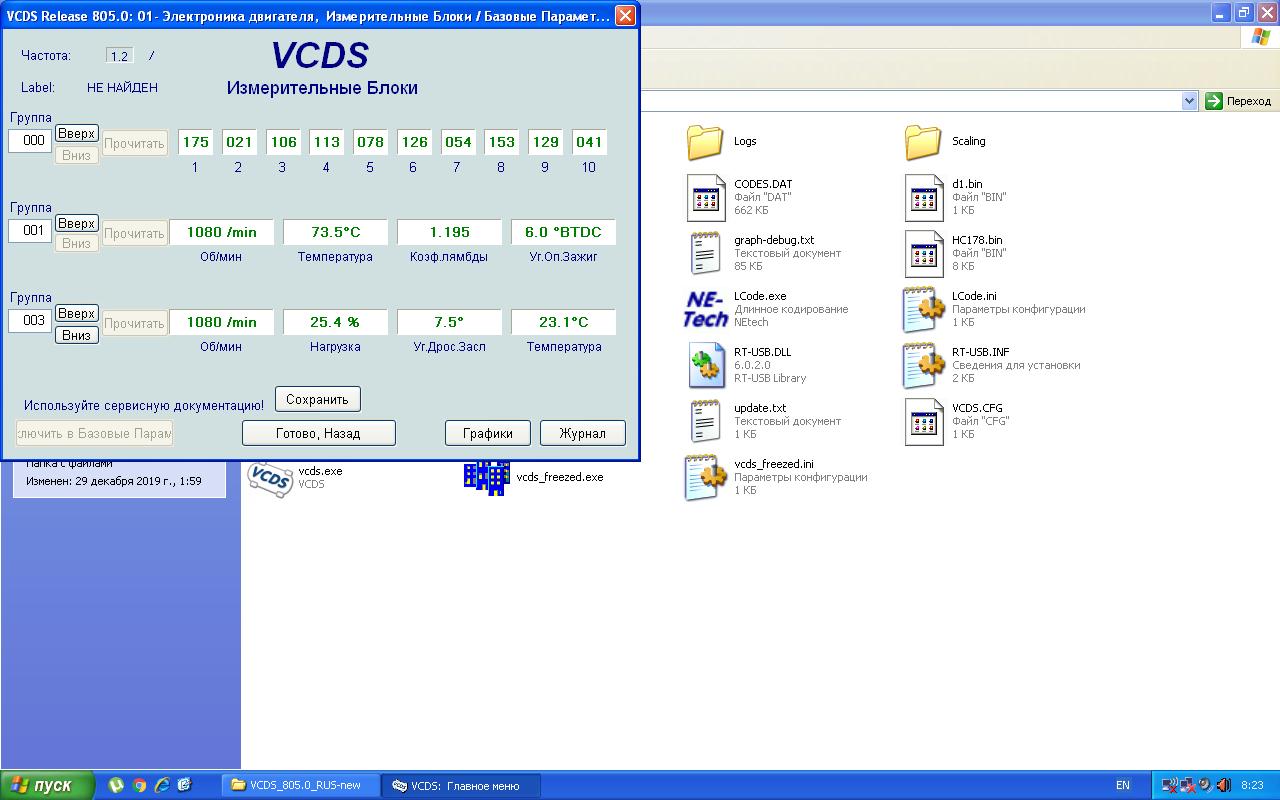The width and height of the screenshot is (1280, 800).
Task: Open the Logs folder icon
Action: pos(705,142)
